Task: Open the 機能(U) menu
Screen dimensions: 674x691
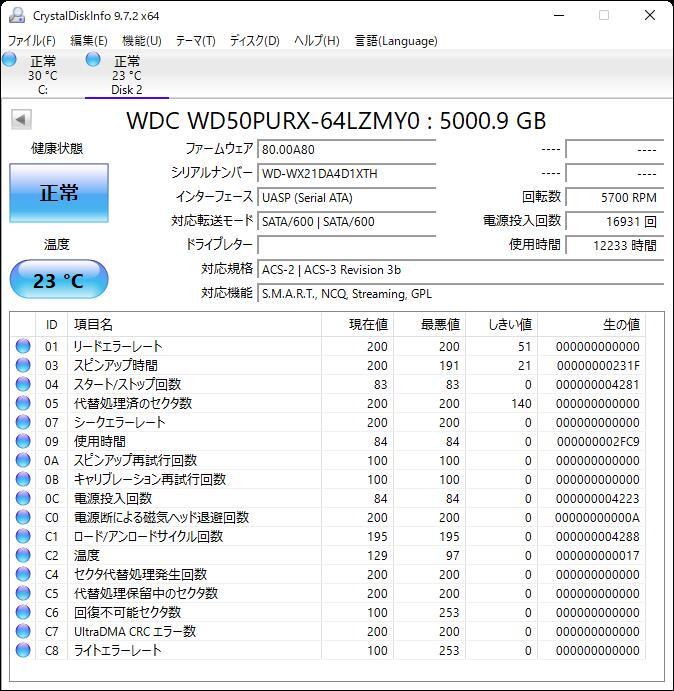Action: (142, 41)
